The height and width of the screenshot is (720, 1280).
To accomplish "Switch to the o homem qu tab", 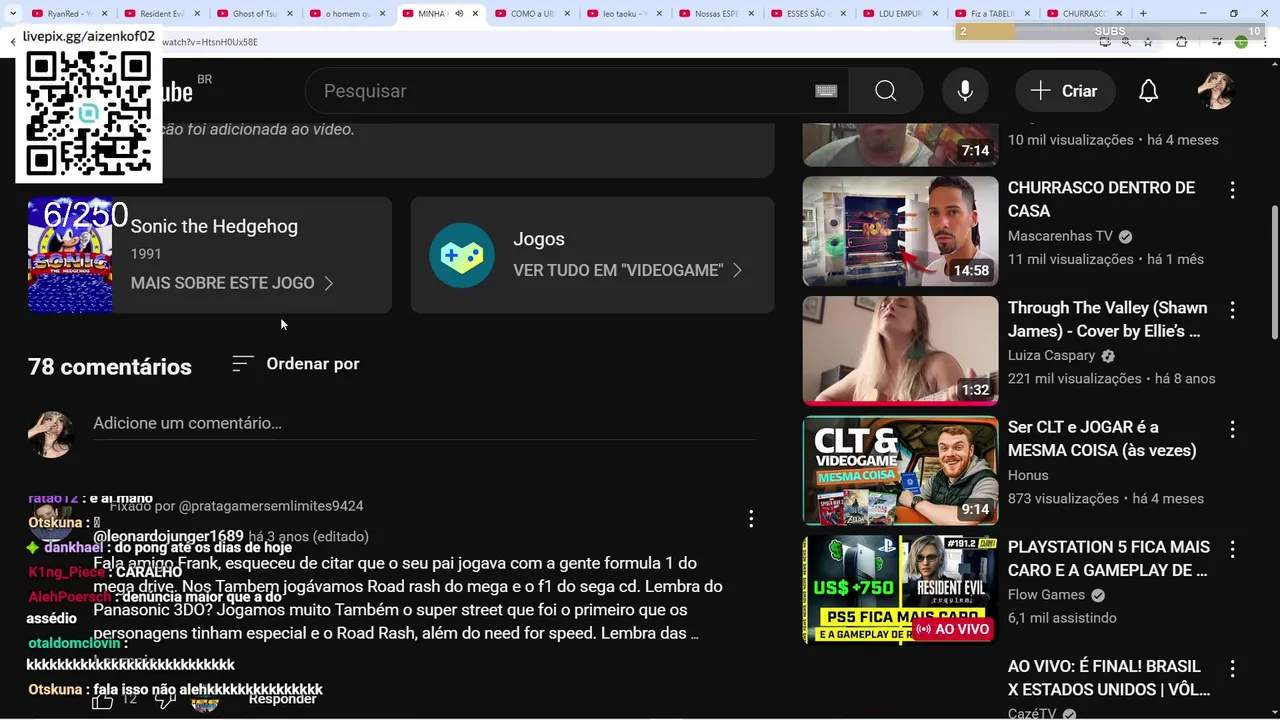I will [345, 14].
